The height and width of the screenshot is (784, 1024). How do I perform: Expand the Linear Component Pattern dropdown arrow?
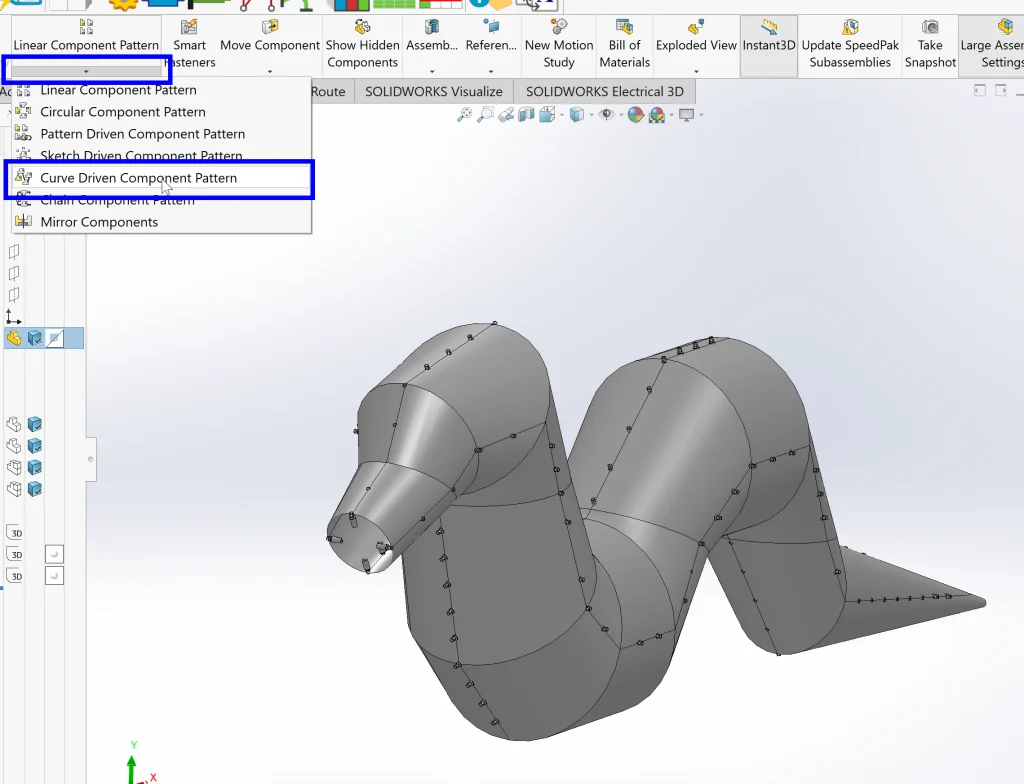click(86, 71)
